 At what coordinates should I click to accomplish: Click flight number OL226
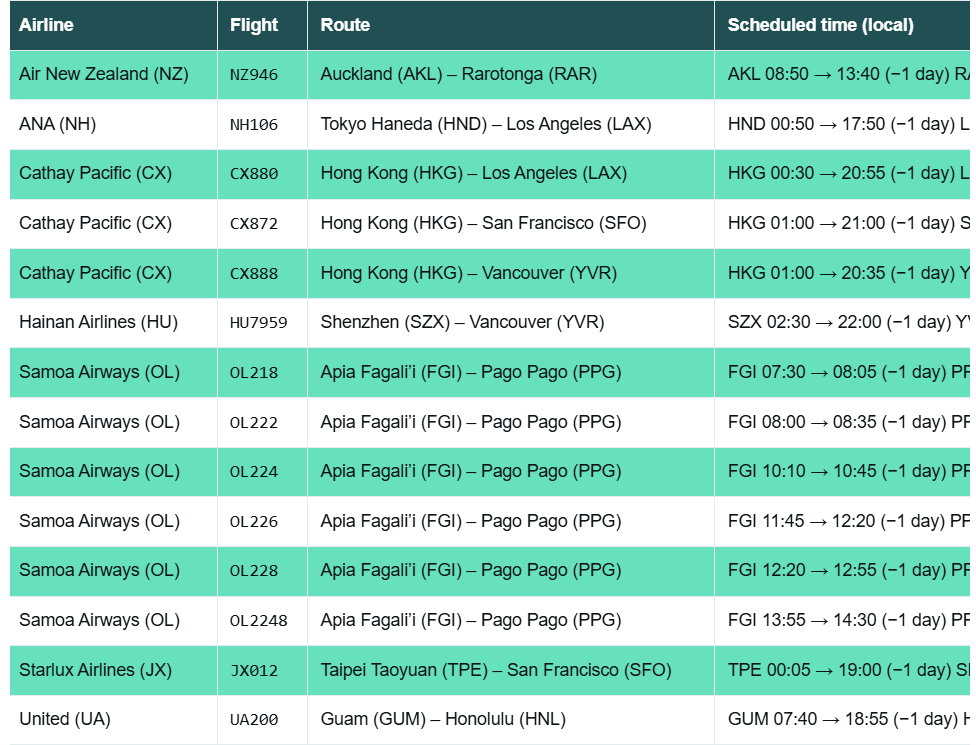tap(254, 522)
